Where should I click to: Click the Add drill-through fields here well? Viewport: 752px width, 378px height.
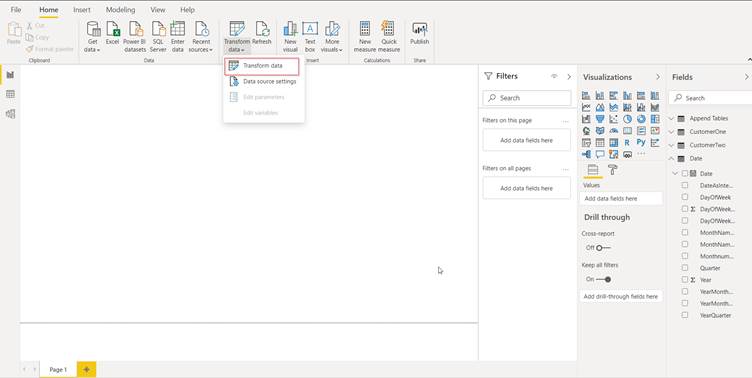(621, 296)
